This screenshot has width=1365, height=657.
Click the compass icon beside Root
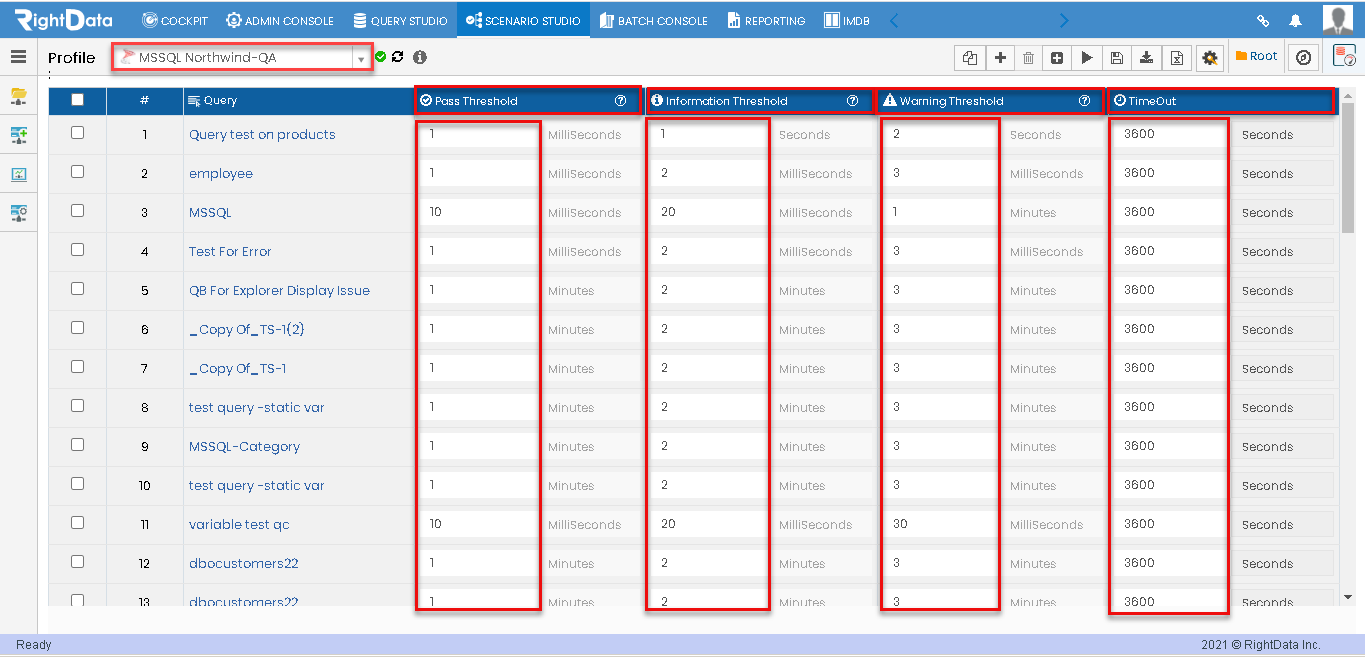tap(1303, 58)
